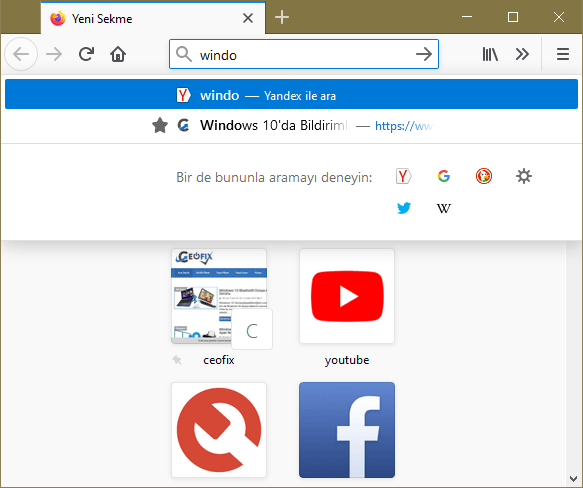The image size is (583, 488).
Task: Click the scrollbar down arrow
Action: point(573,479)
